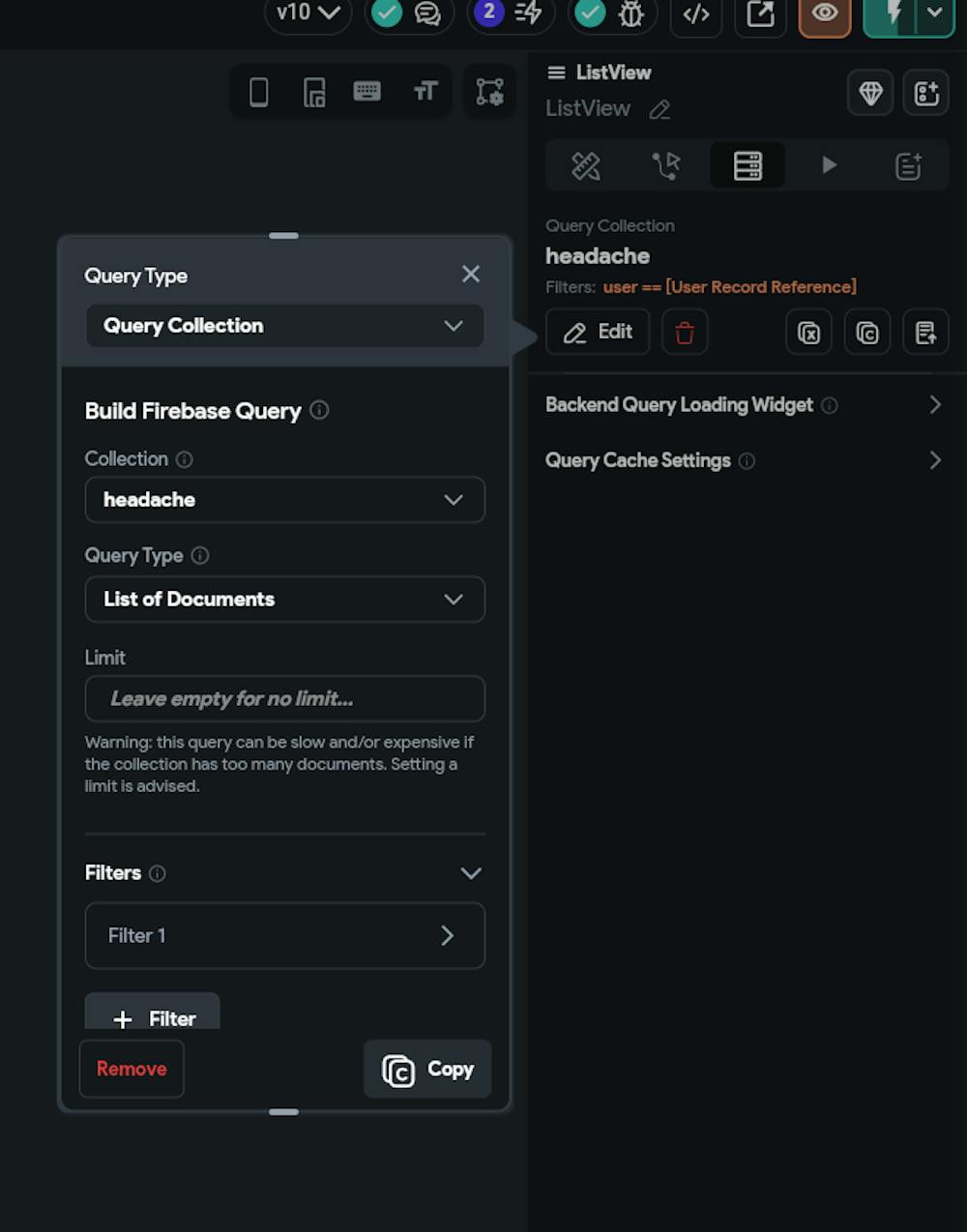This screenshot has width=967, height=1232.
Task: Close the Query Type popup
Action: tap(471, 275)
